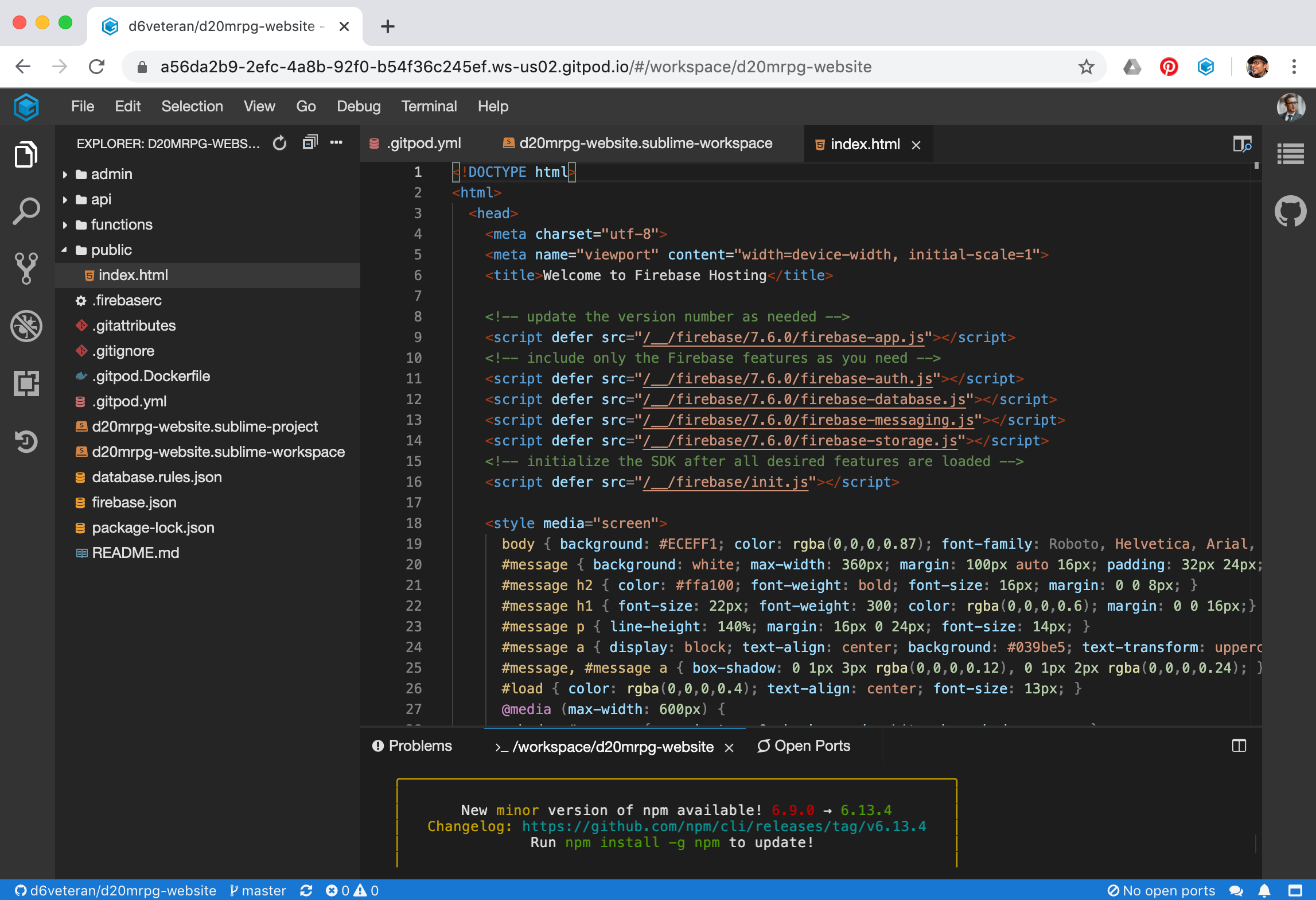The width and height of the screenshot is (1316, 900).
Task: Select .firebaserc in Explorer
Action: click(208, 300)
